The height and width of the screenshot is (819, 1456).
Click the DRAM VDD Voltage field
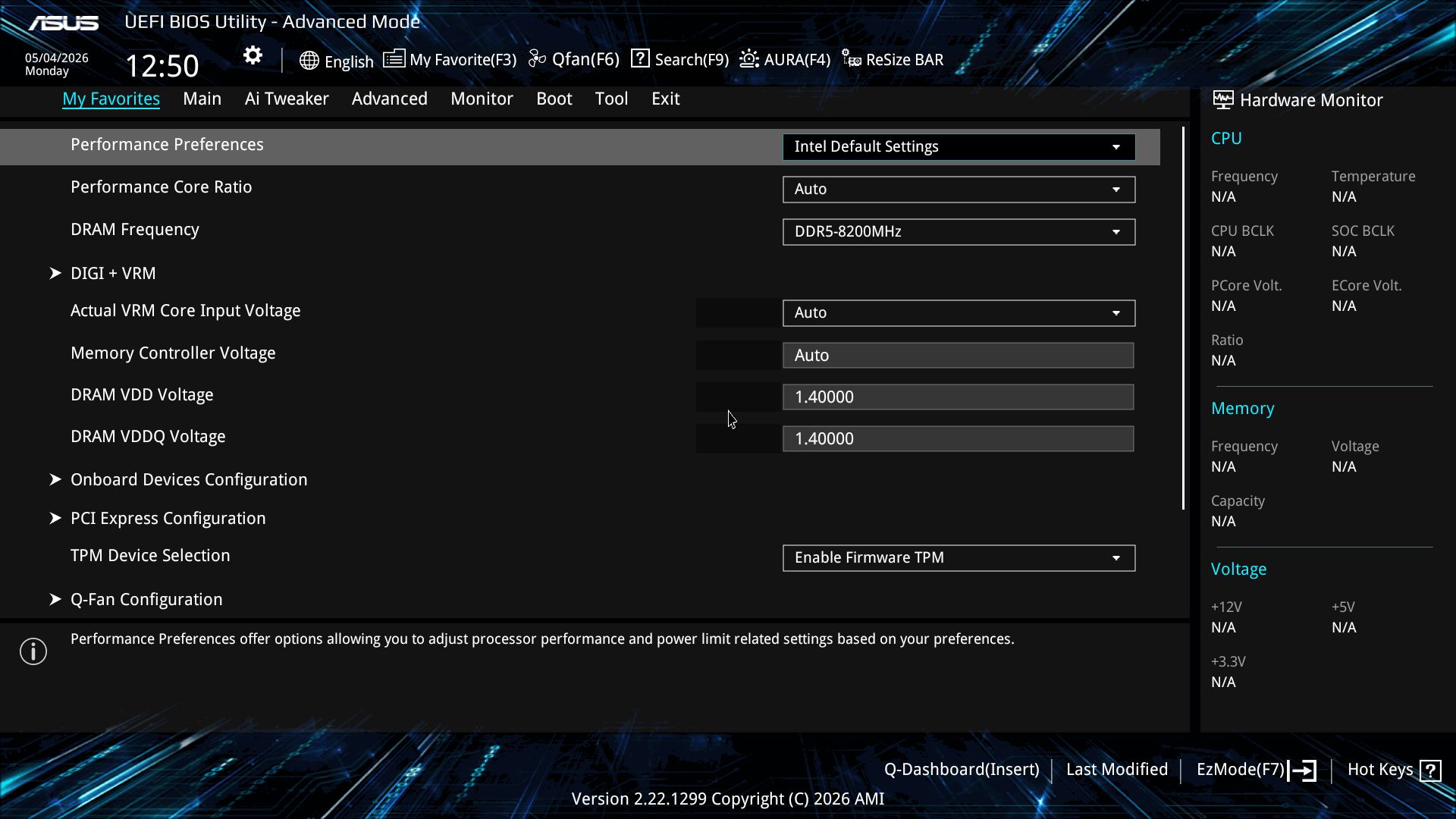tap(959, 397)
